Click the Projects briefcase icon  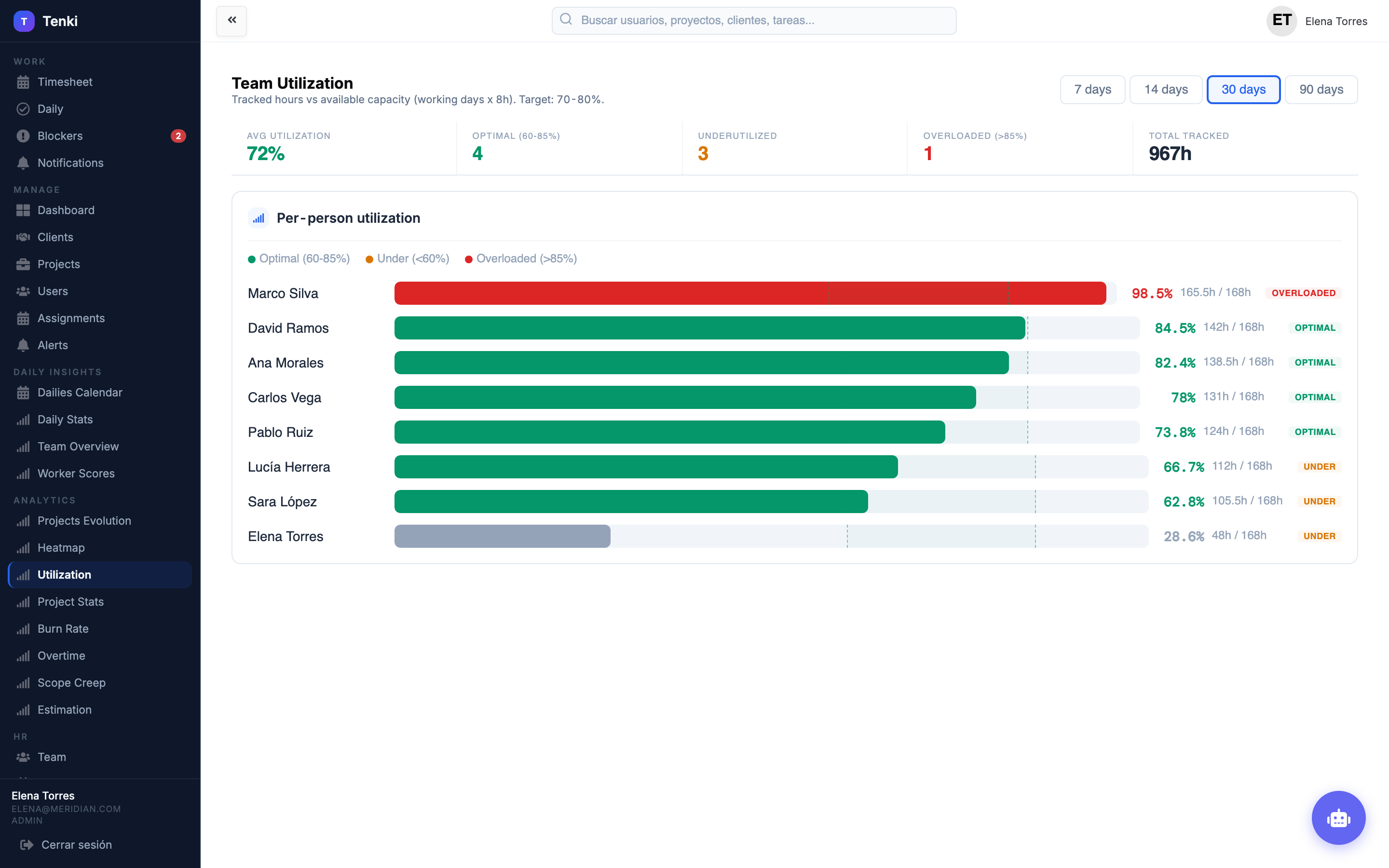point(23,264)
